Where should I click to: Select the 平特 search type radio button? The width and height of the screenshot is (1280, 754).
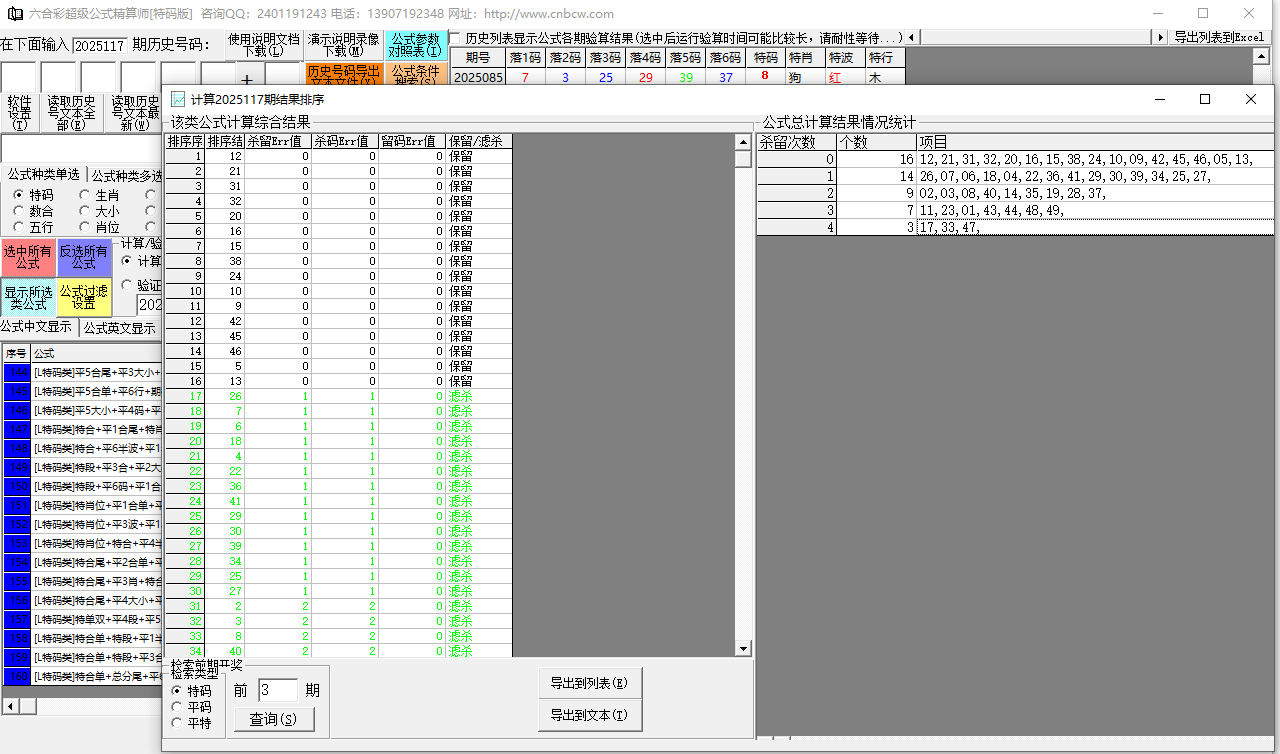click(178, 723)
